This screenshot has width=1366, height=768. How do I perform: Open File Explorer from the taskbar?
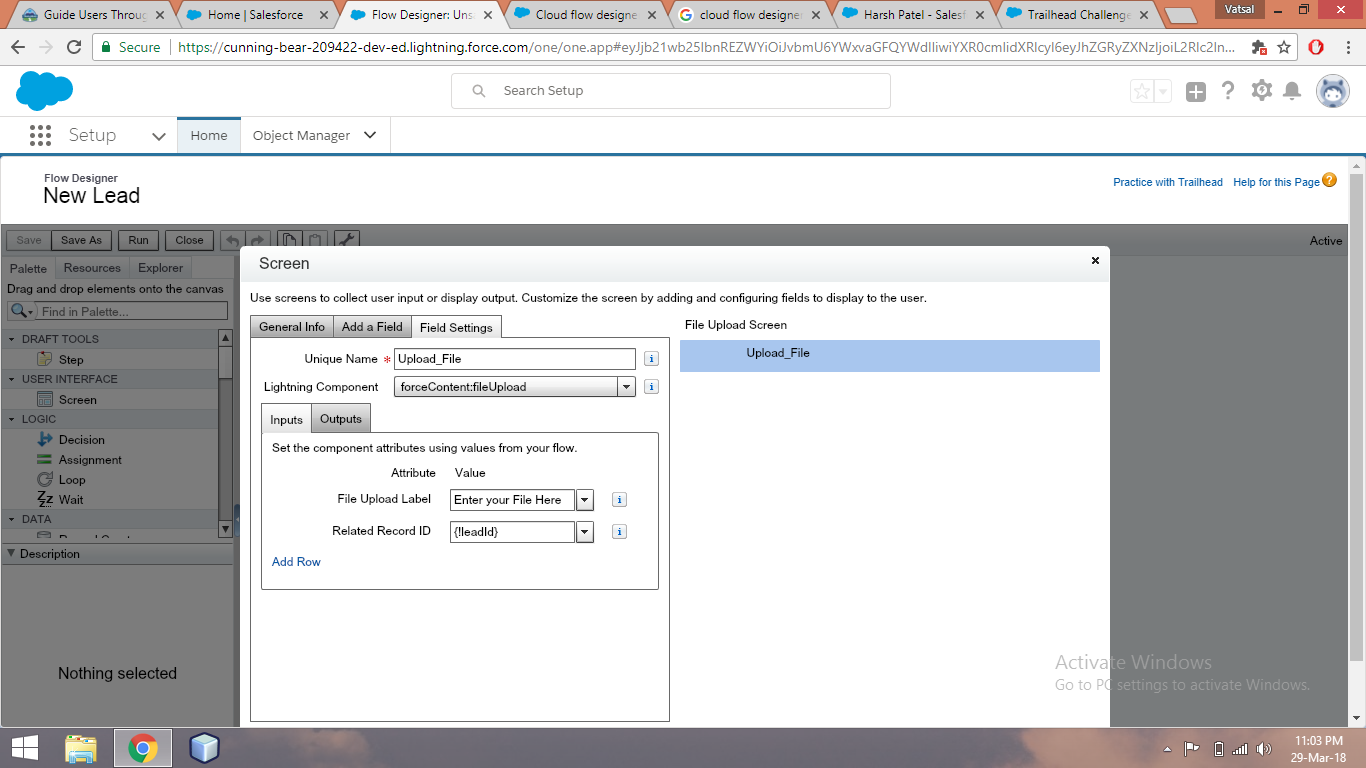(81, 748)
